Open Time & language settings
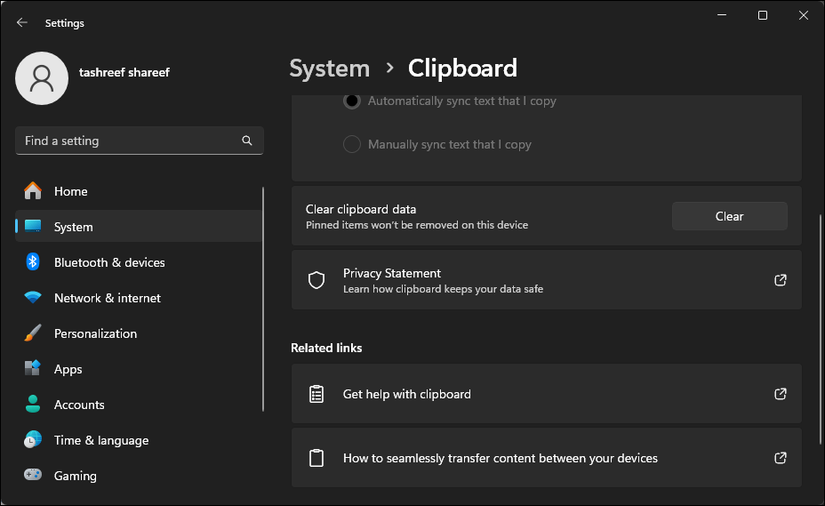Screen dimensions: 825x506 (101, 440)
